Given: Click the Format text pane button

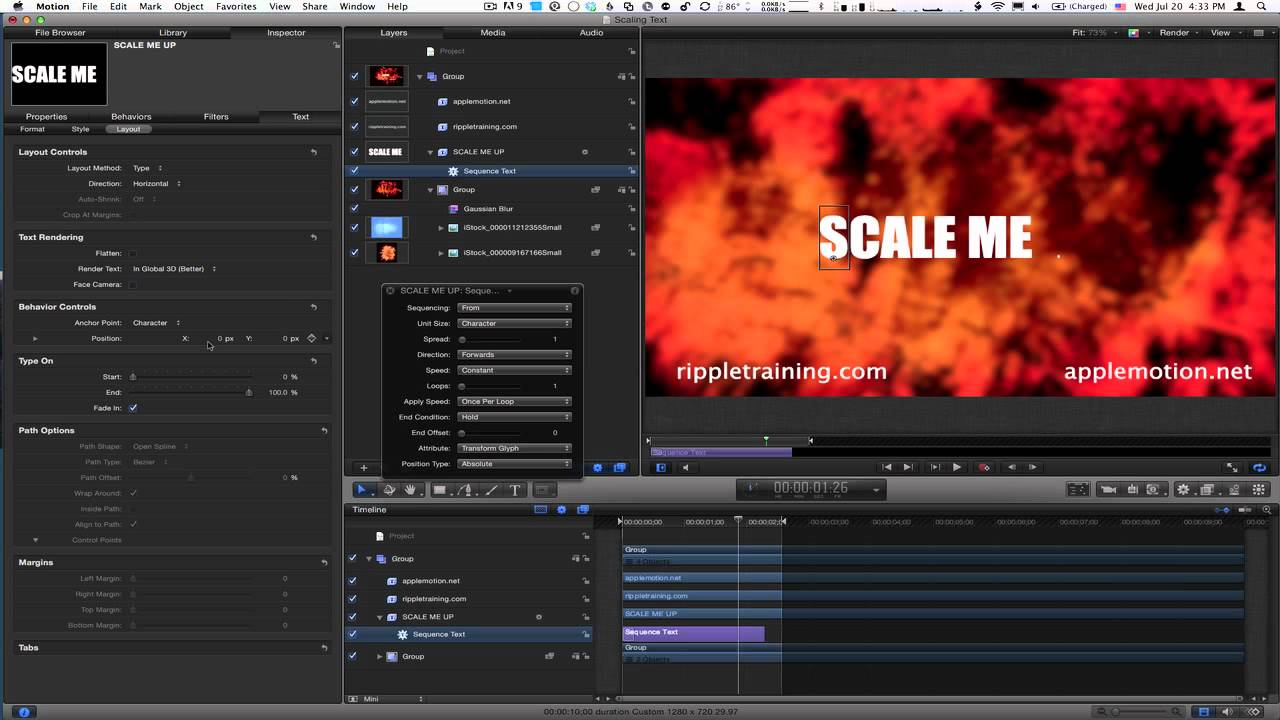Looking at the screenshot, I should tap(32, 129).
